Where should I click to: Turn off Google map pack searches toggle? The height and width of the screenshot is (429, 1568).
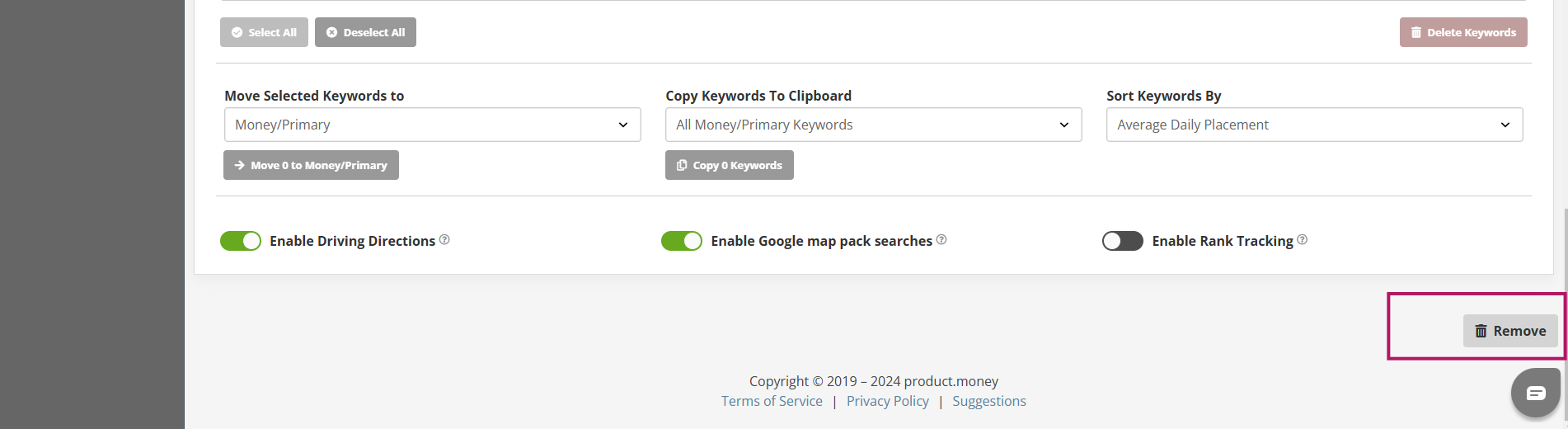click(682, 241)
